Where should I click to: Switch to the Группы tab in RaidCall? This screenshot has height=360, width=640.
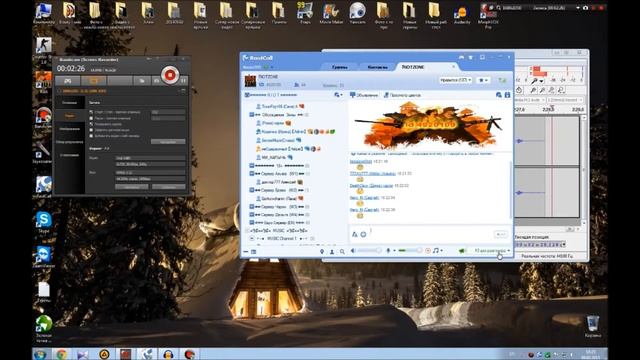340,67
